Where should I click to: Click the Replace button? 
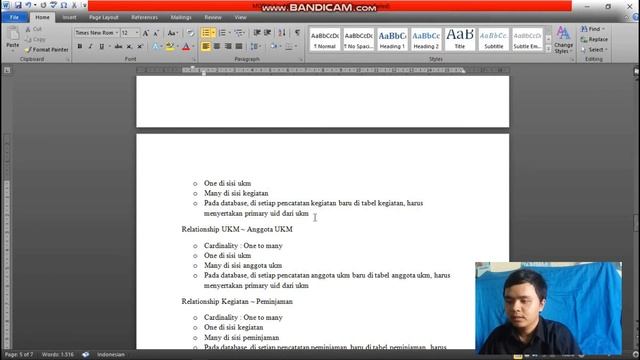(594, 39)
